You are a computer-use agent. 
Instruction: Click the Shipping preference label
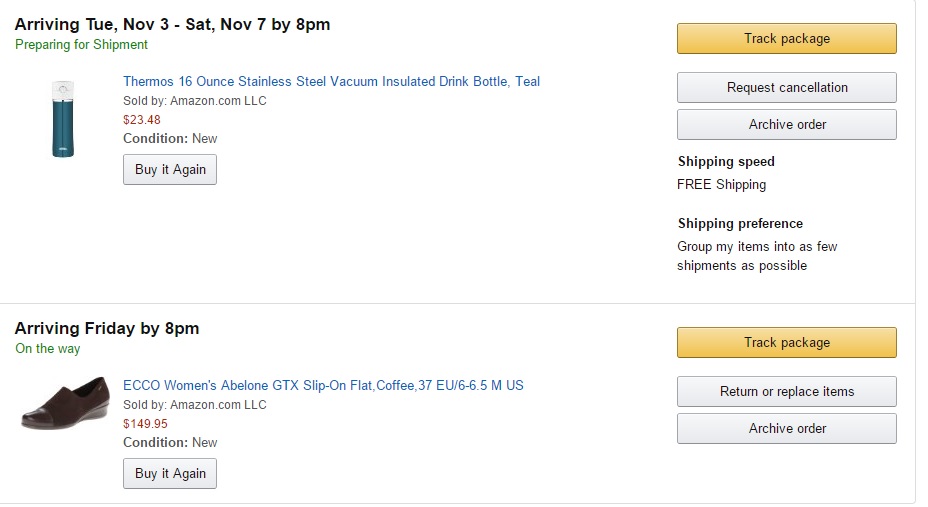[x=740, y=224]
